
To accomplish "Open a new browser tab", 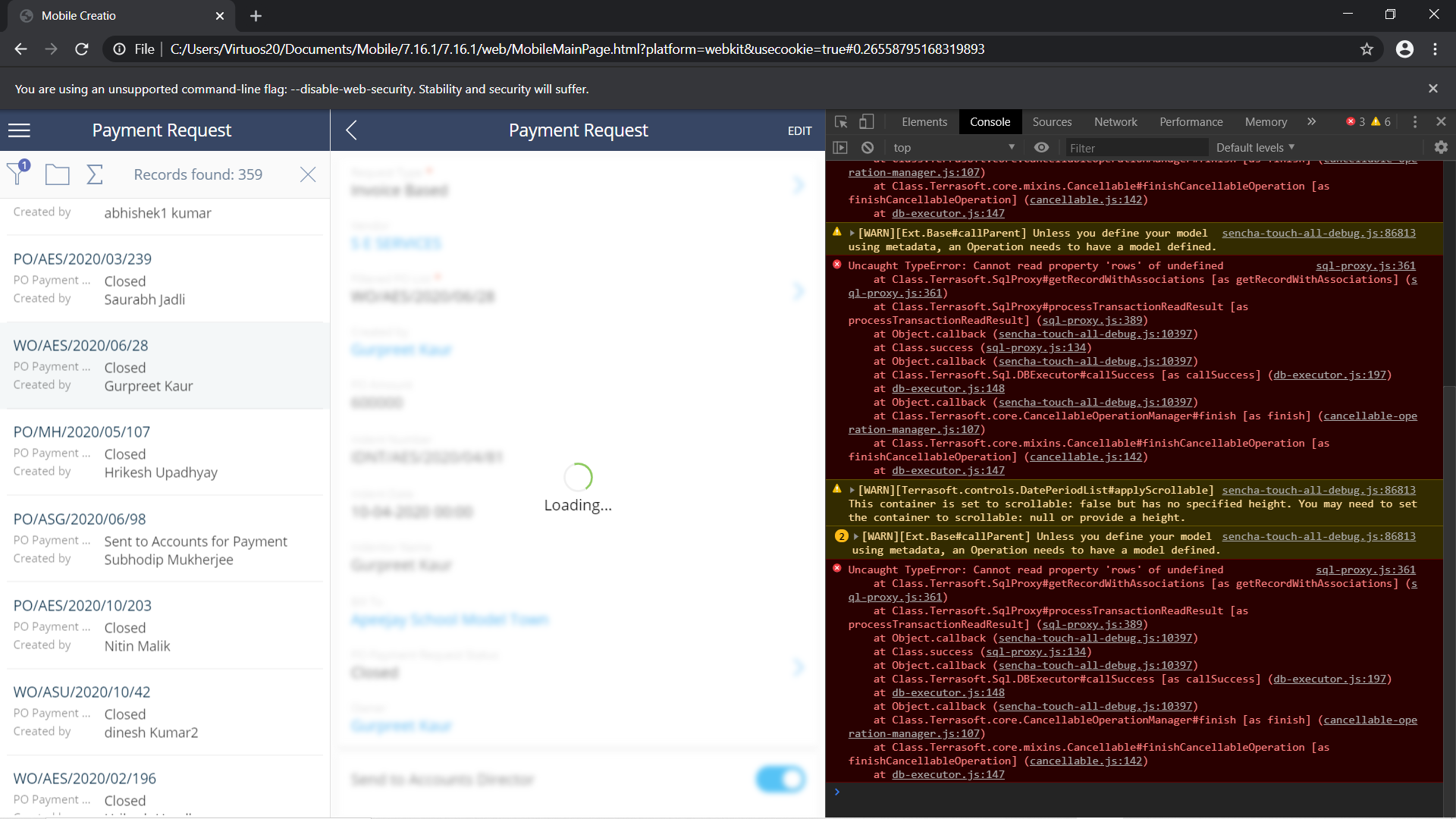I will (x=256, y=16).
